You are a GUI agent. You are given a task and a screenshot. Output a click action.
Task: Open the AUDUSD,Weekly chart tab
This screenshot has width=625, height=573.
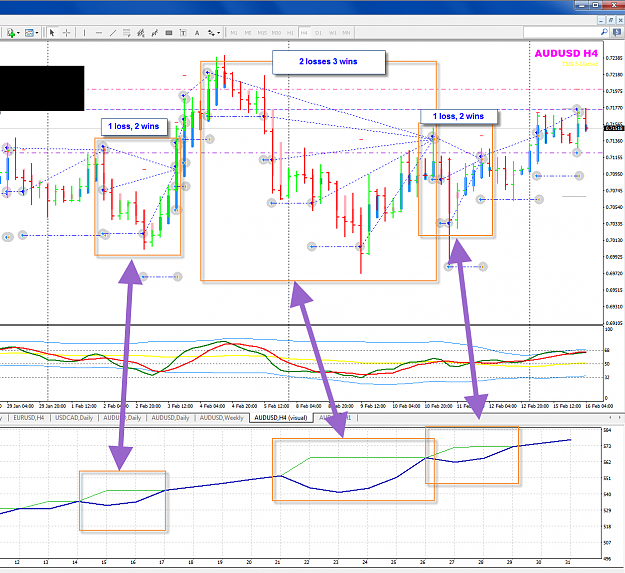[x=221, y=418]
